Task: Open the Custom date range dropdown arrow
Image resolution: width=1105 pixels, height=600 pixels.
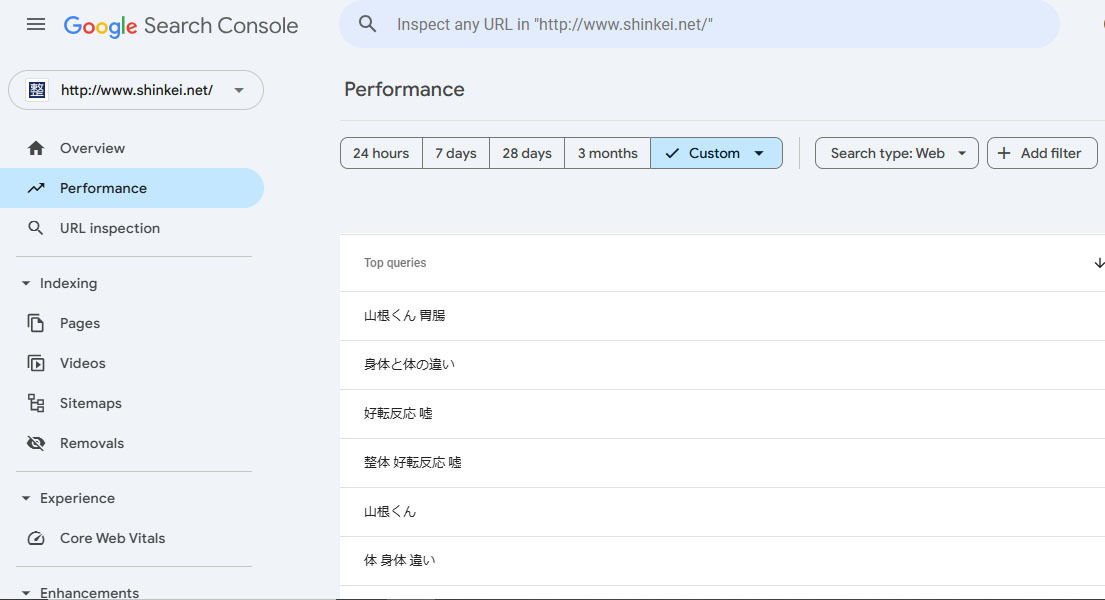Action: 759,153
